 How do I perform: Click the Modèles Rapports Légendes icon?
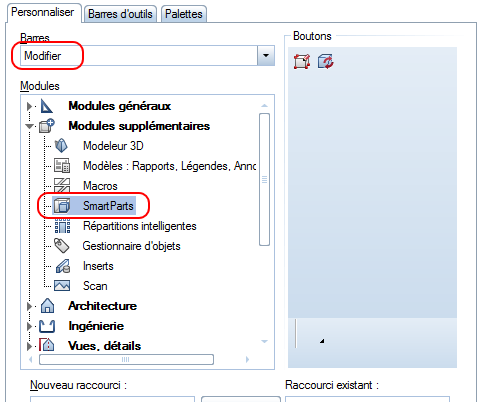pos(62,166)
